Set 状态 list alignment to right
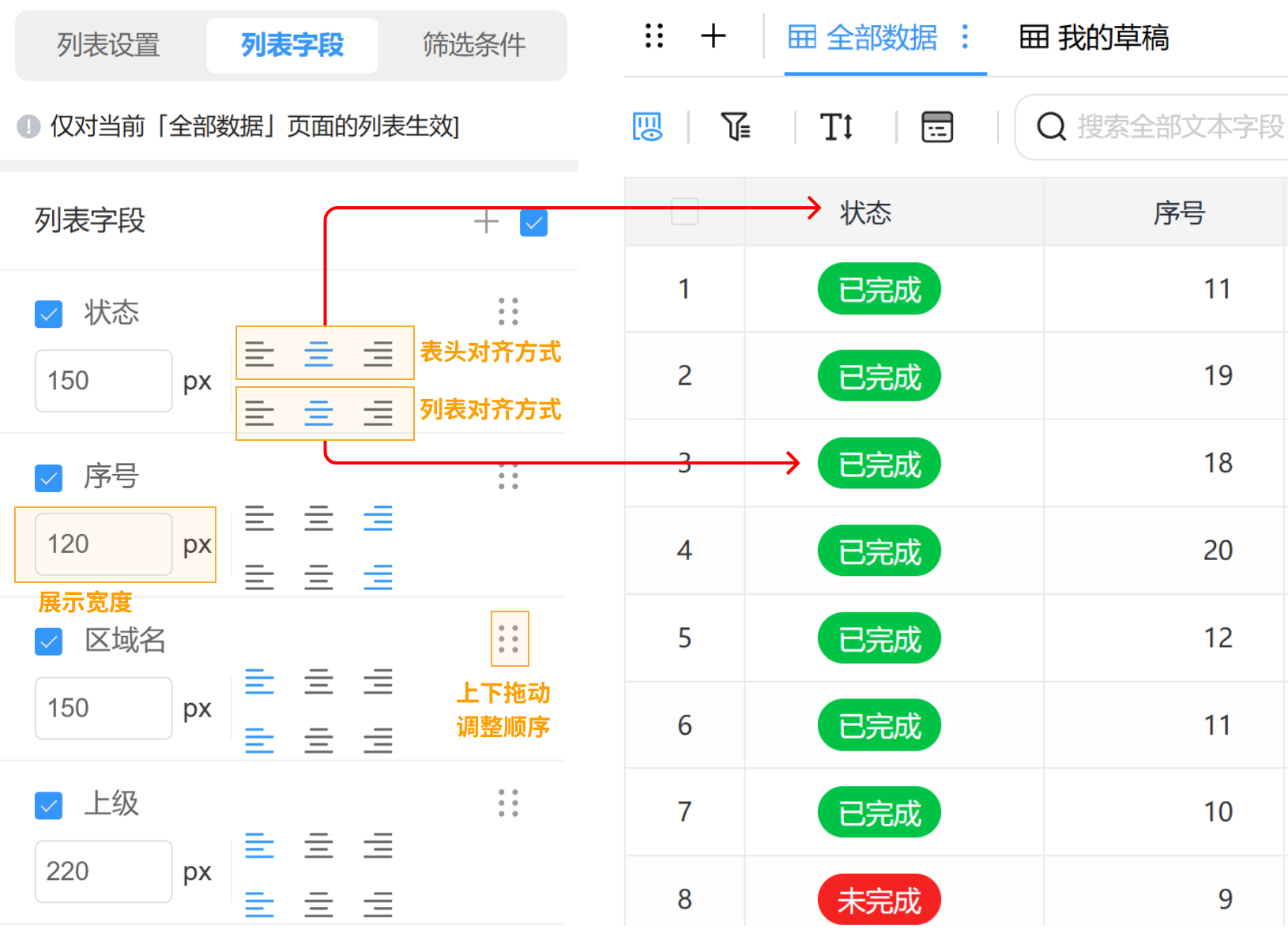The image size is (1288, 933). 378,412
